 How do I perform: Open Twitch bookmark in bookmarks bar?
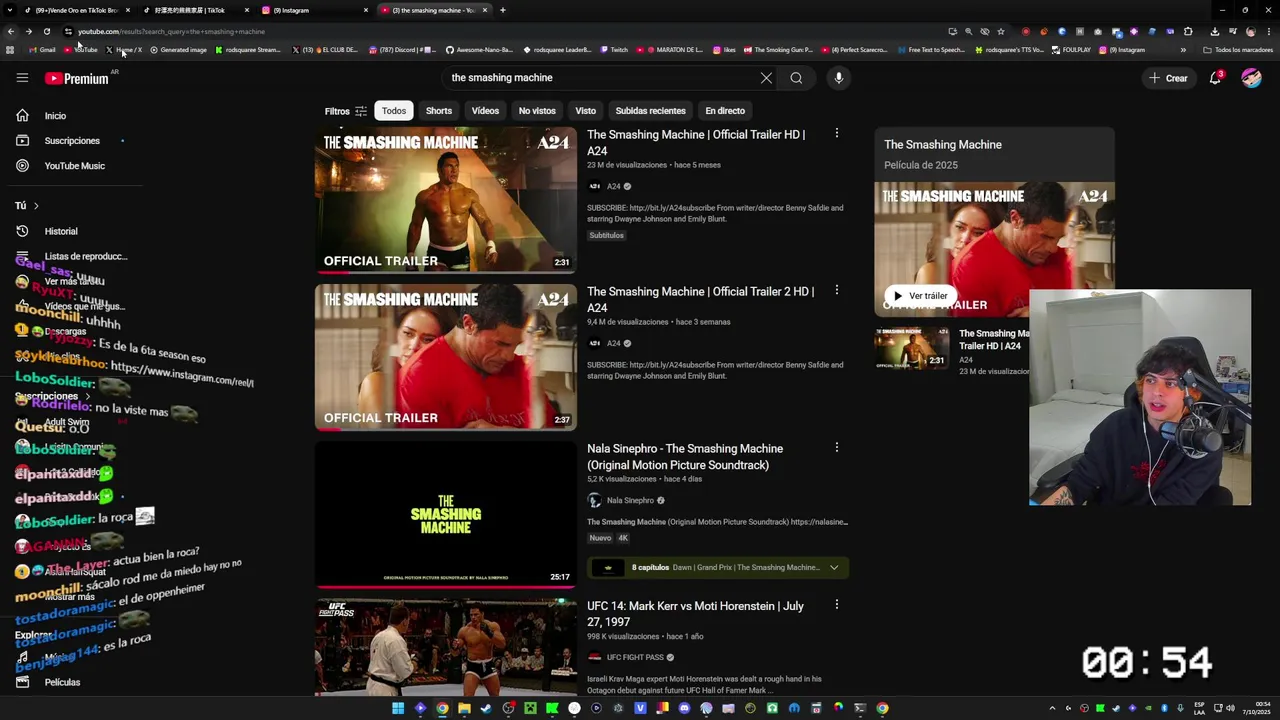pos(614,50)
